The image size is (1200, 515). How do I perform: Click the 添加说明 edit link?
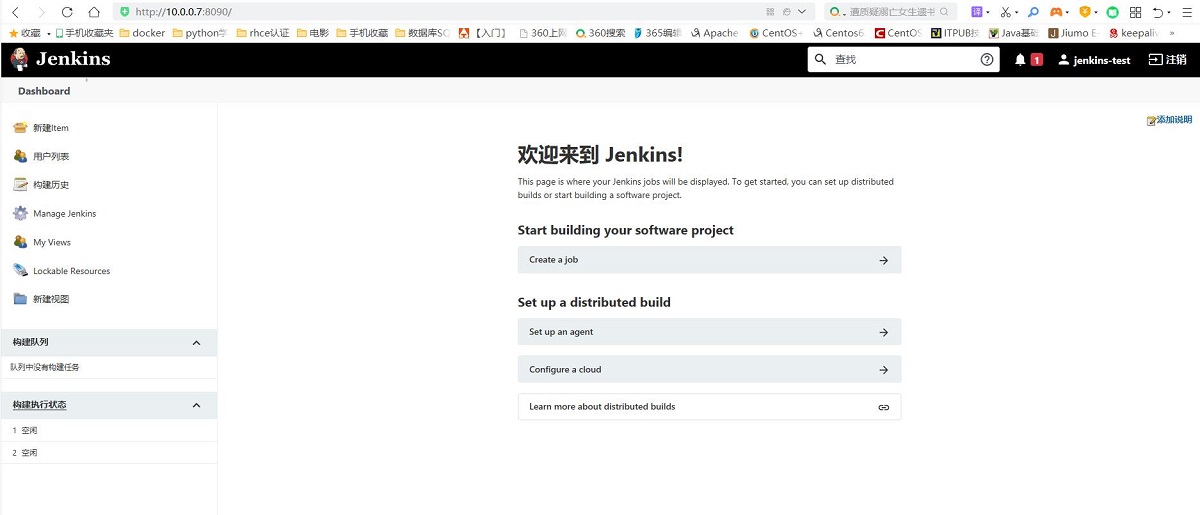click(1169, 120)
